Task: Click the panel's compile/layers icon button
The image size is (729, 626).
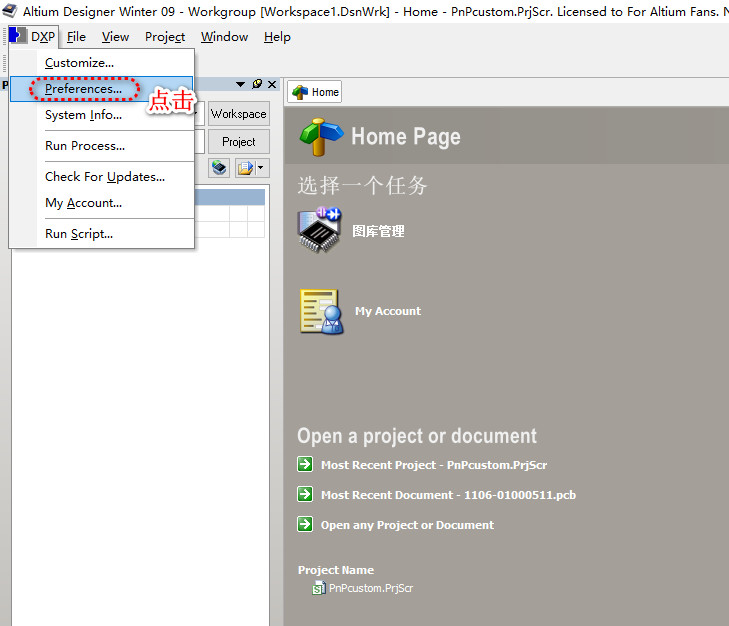Action: [x=219, y=168]
